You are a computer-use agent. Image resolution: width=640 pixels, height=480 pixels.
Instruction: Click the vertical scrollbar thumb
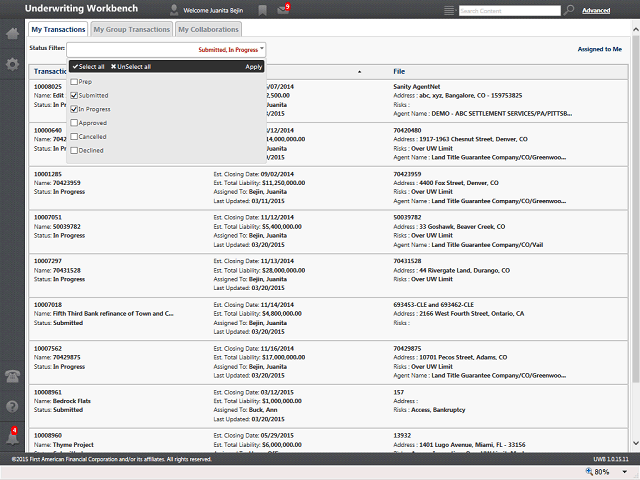(x=636, y=209)
